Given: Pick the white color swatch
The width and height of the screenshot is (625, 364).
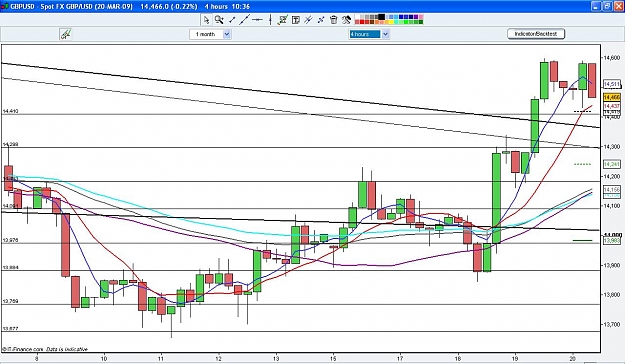Looking at the screenshot, I should tap(357, 17).
